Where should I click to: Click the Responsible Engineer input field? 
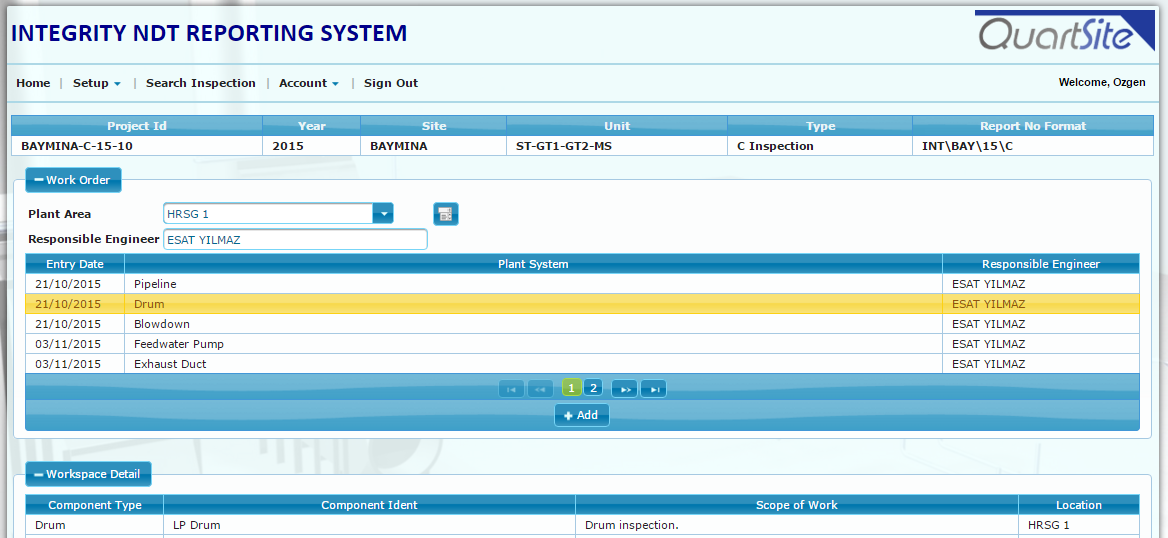point(295,239)
